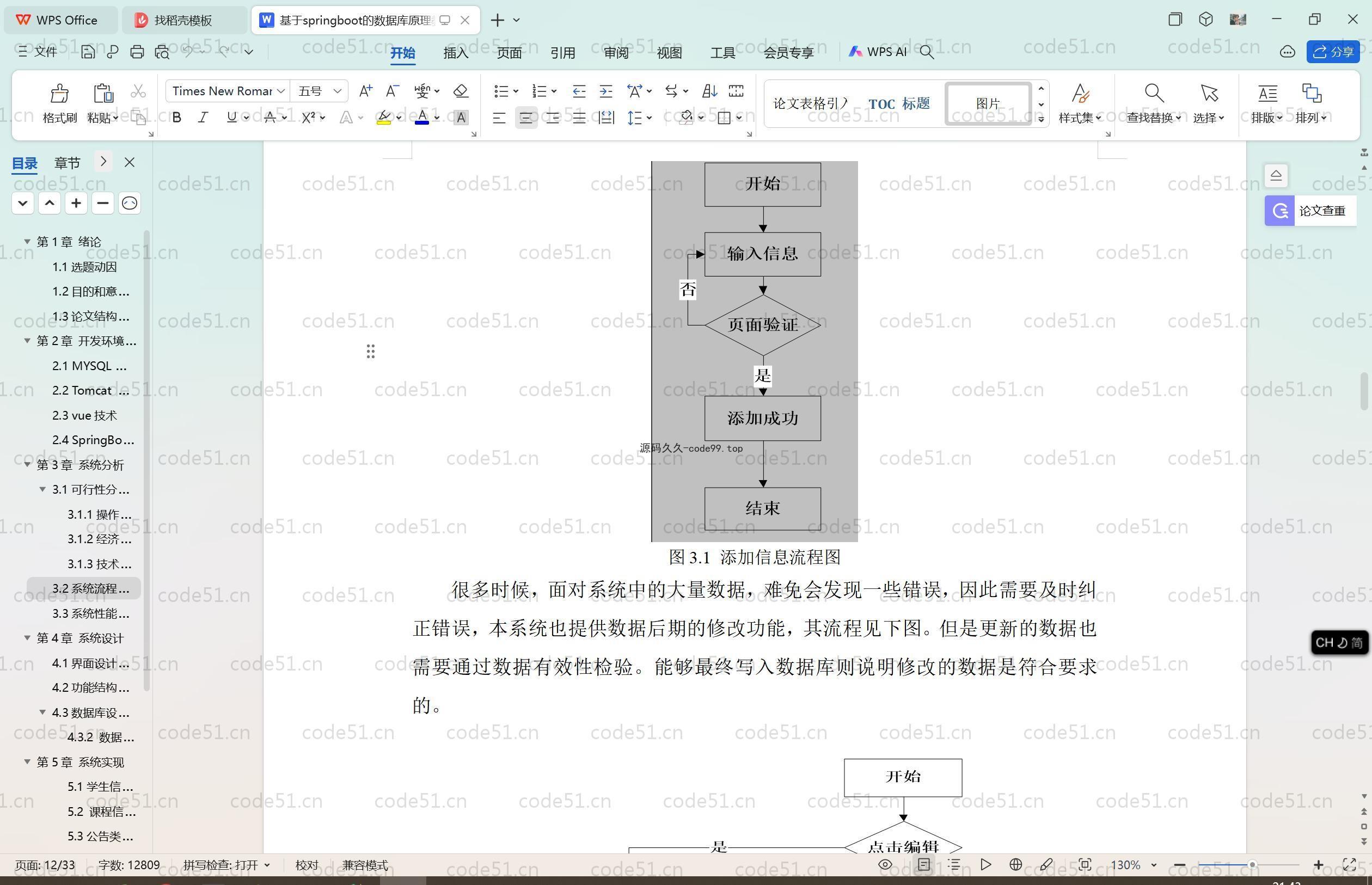This screenshot has height=885, width=1372.
Task: Open the 文件 menu
Action: [38, 52]
